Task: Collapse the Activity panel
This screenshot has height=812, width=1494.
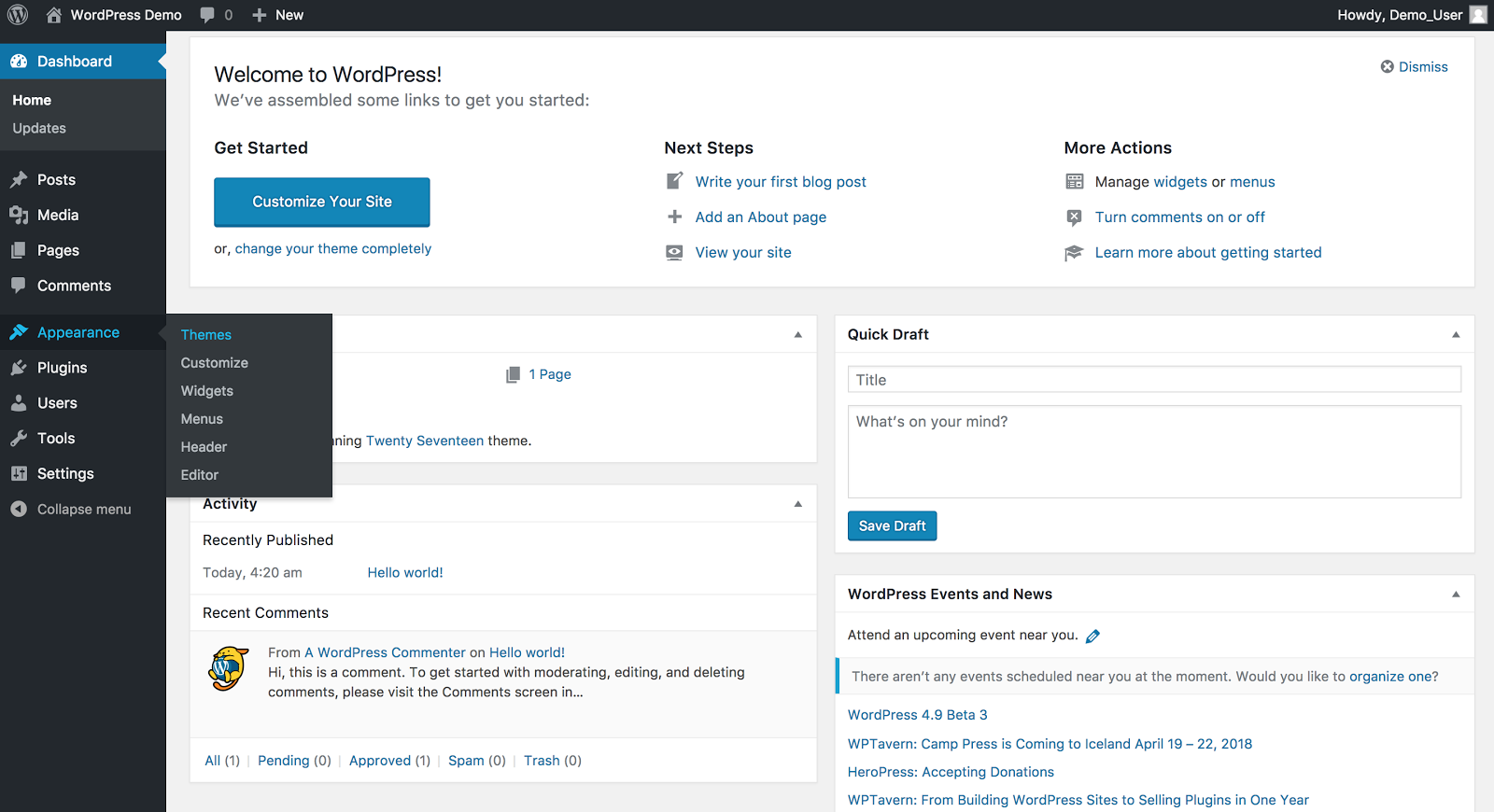Action: (x=797, y=504)
